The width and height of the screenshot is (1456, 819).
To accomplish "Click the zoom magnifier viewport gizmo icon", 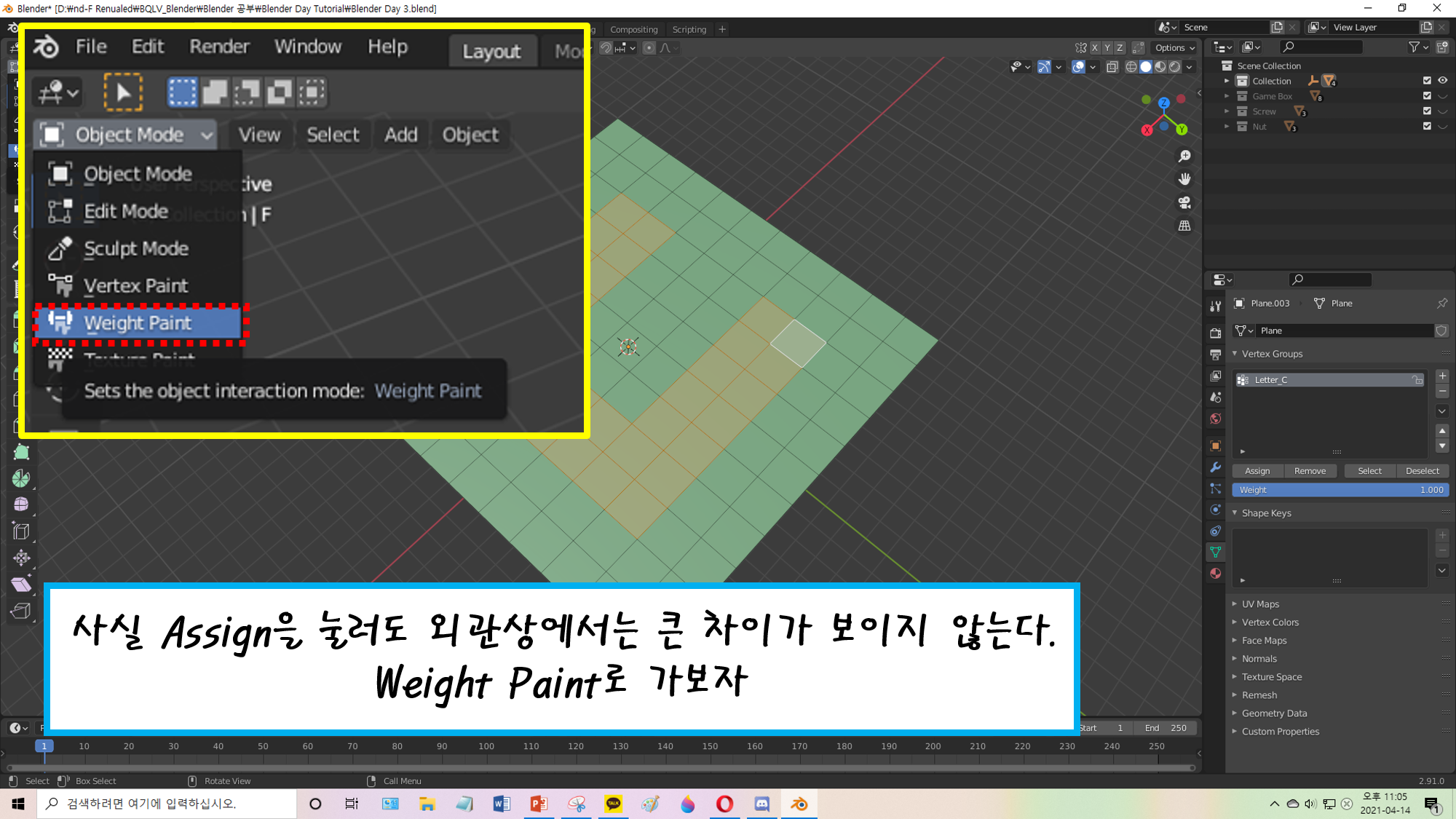I will 1184,156.
